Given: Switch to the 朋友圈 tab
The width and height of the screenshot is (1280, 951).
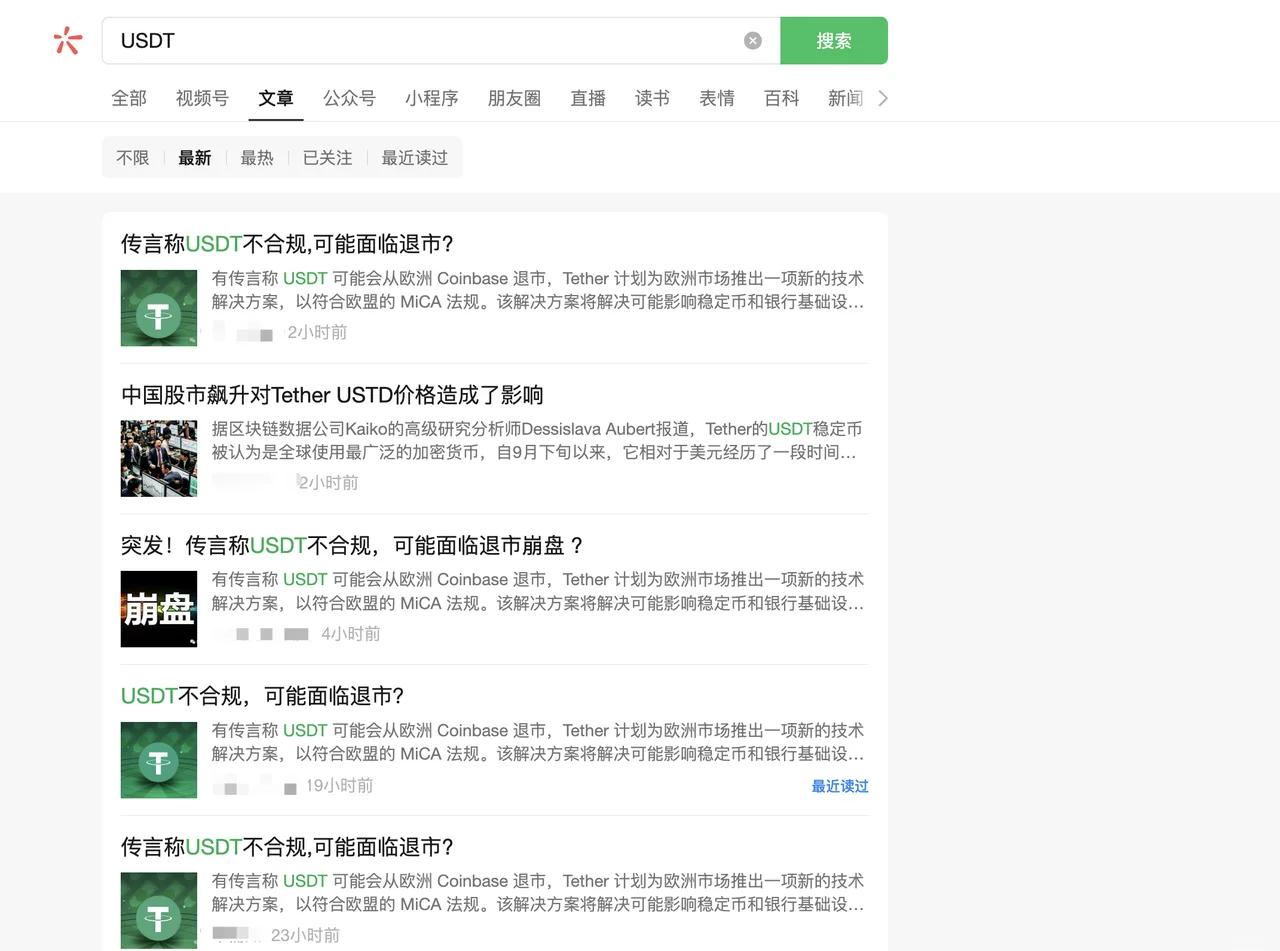Looking at the screenshot, I should [x=514, y=98].
